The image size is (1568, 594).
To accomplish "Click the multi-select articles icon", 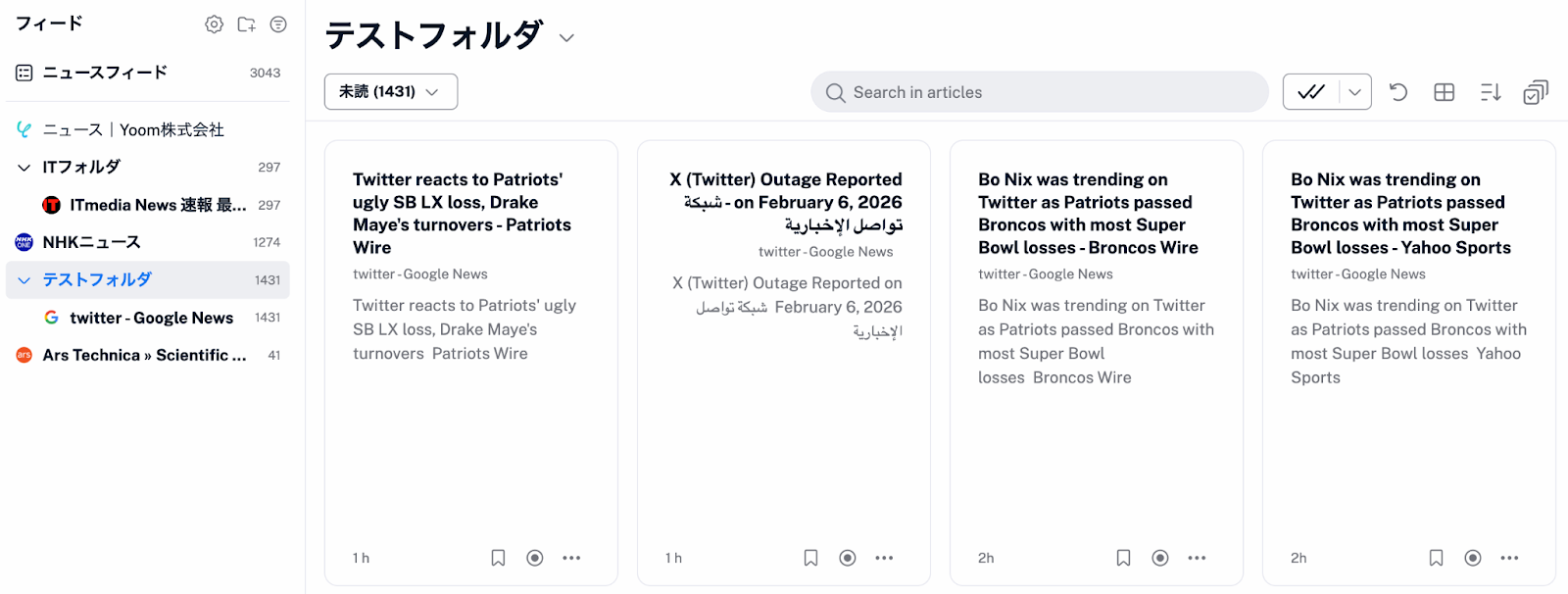I will (1535, 92).
